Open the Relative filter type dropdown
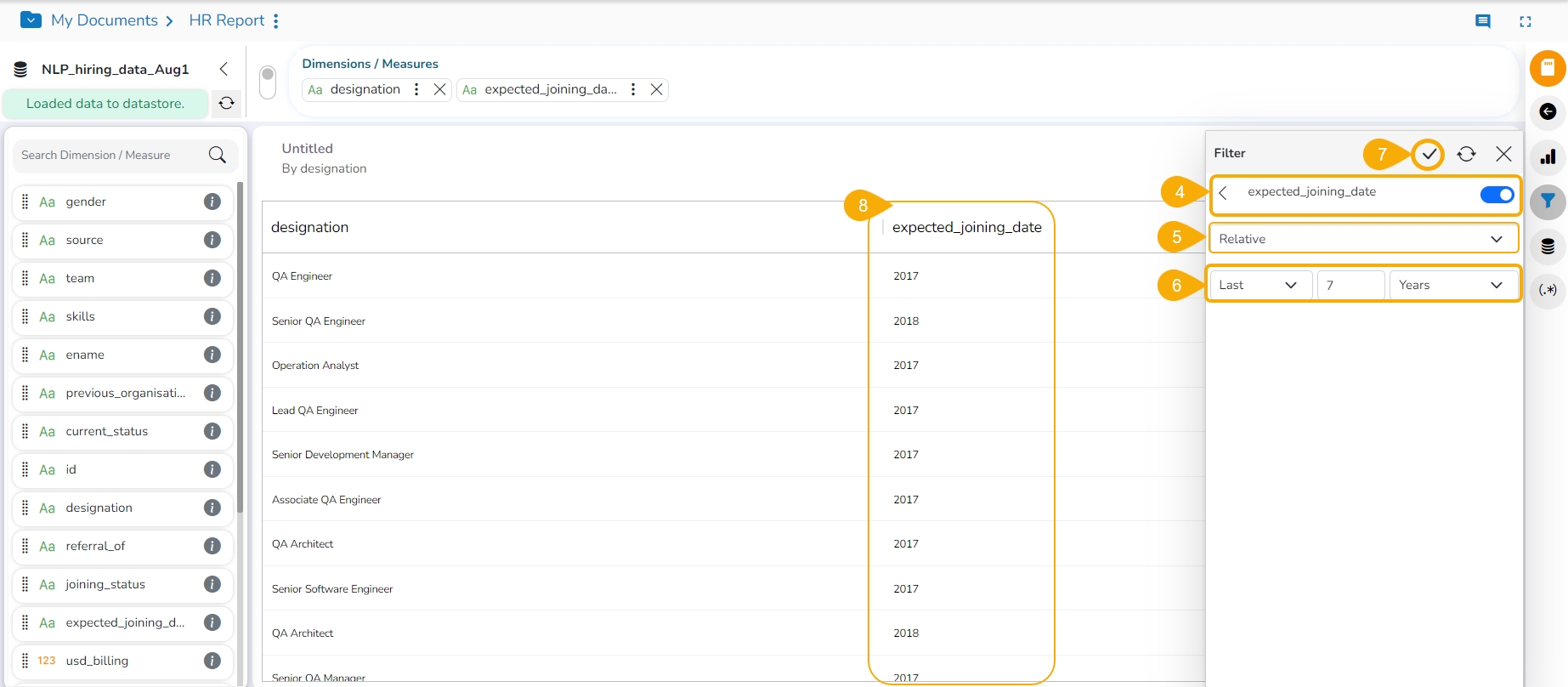 pos(1362,239)
